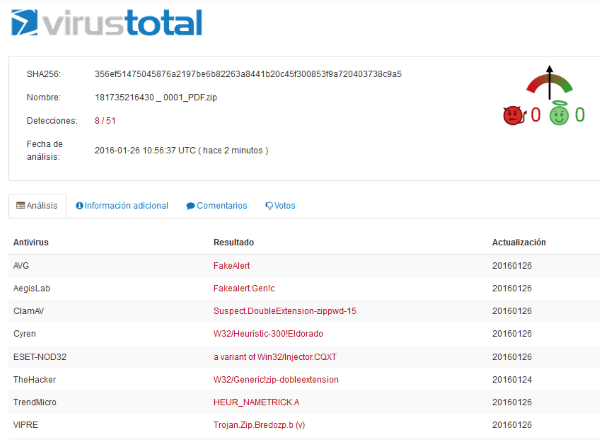Click W32/Generic!zip-dobleextension result

pos(276,380)
